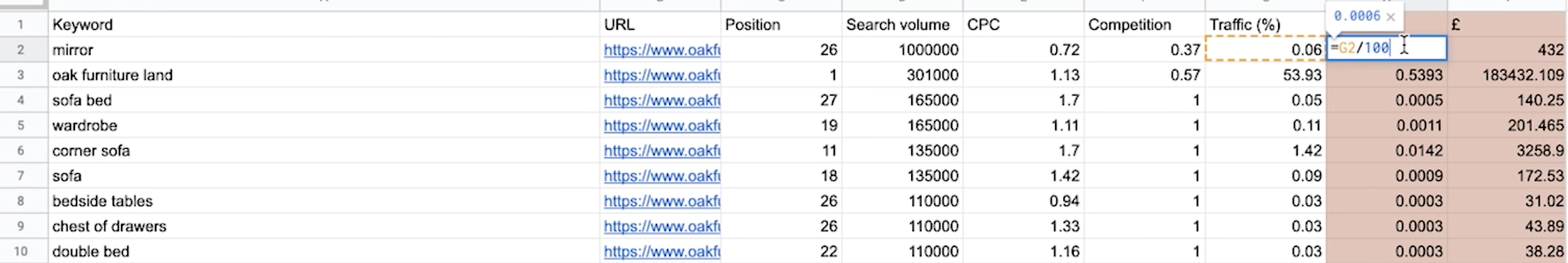Select the cell containing corner sofa

(324, 151)
